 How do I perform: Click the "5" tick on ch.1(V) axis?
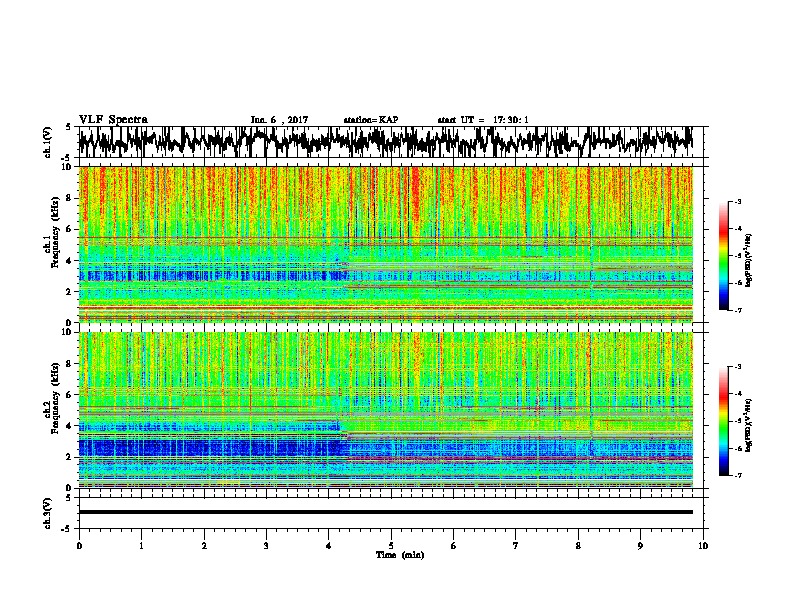tap(68, 127)
